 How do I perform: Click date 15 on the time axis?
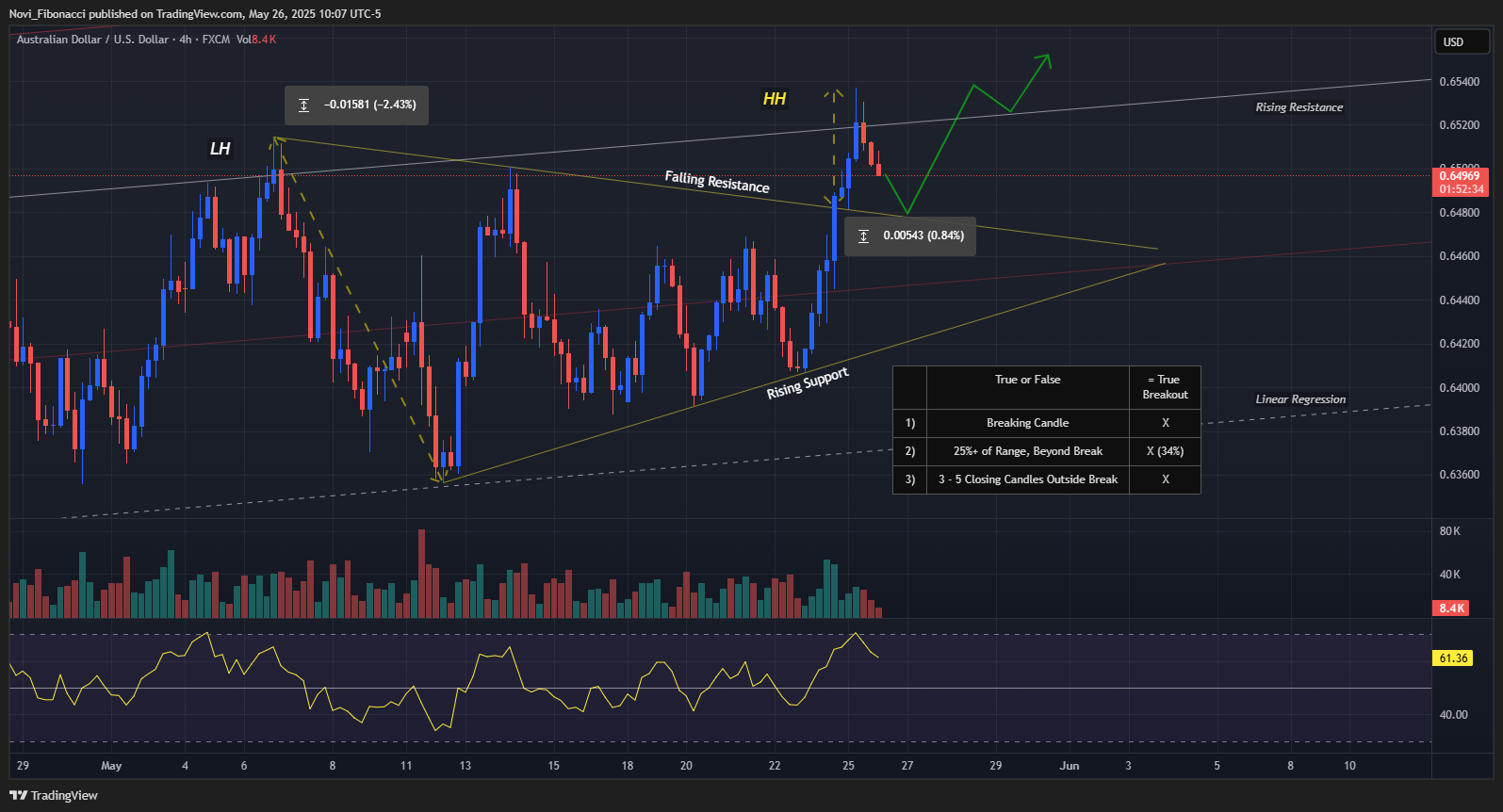(553, 766)
